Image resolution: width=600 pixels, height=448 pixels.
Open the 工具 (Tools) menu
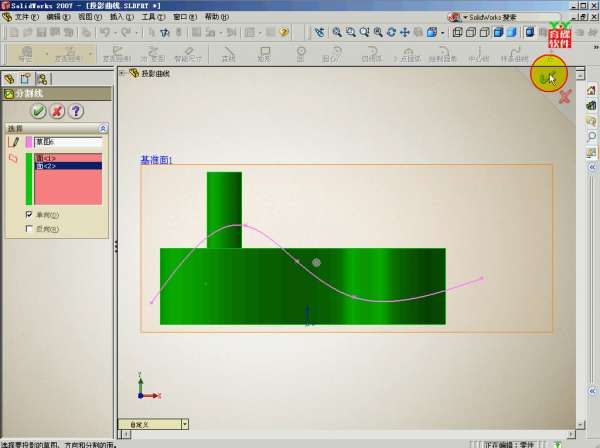pyautogui.click(x=148, y=17)
